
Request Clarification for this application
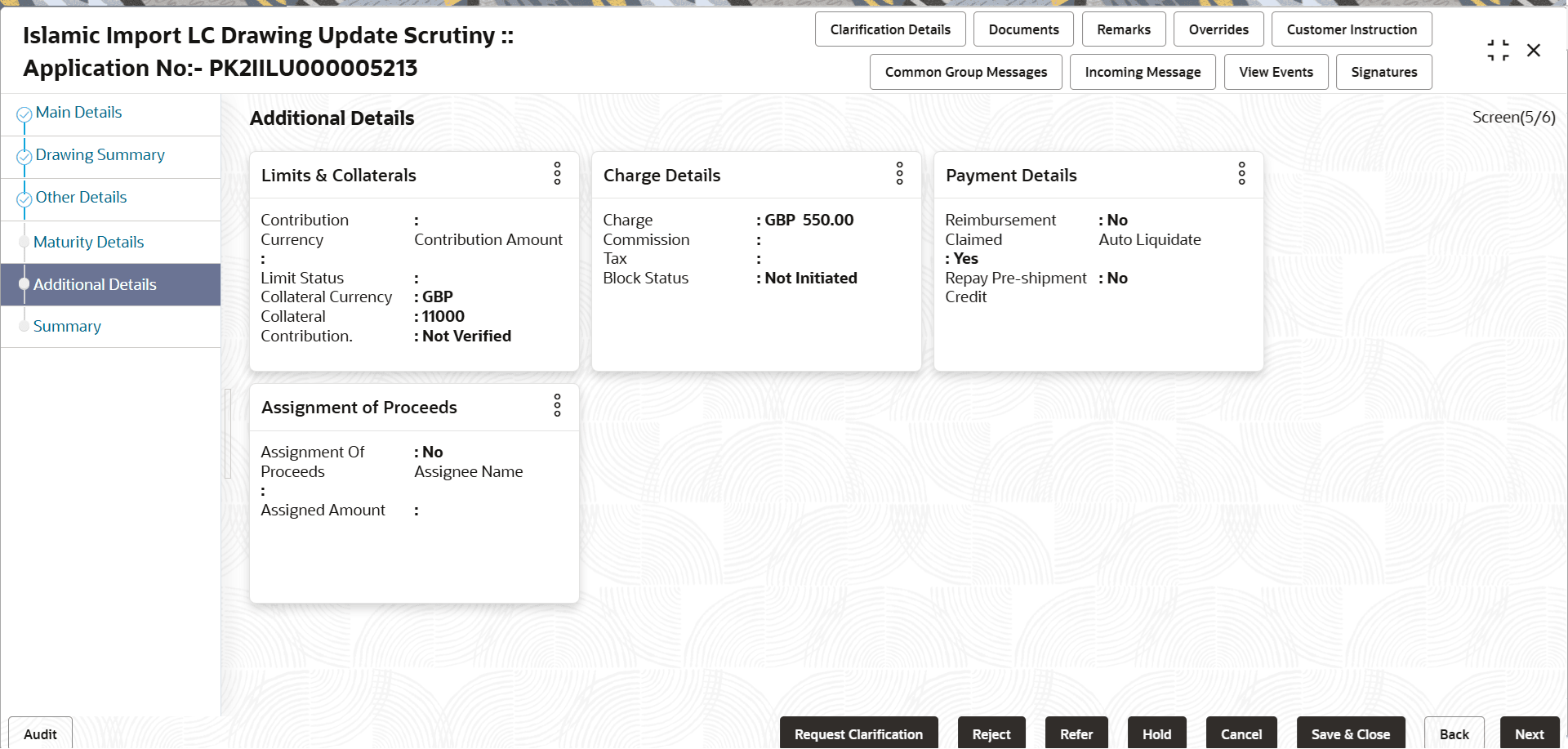pyautogui.click(x=858, y=733)
